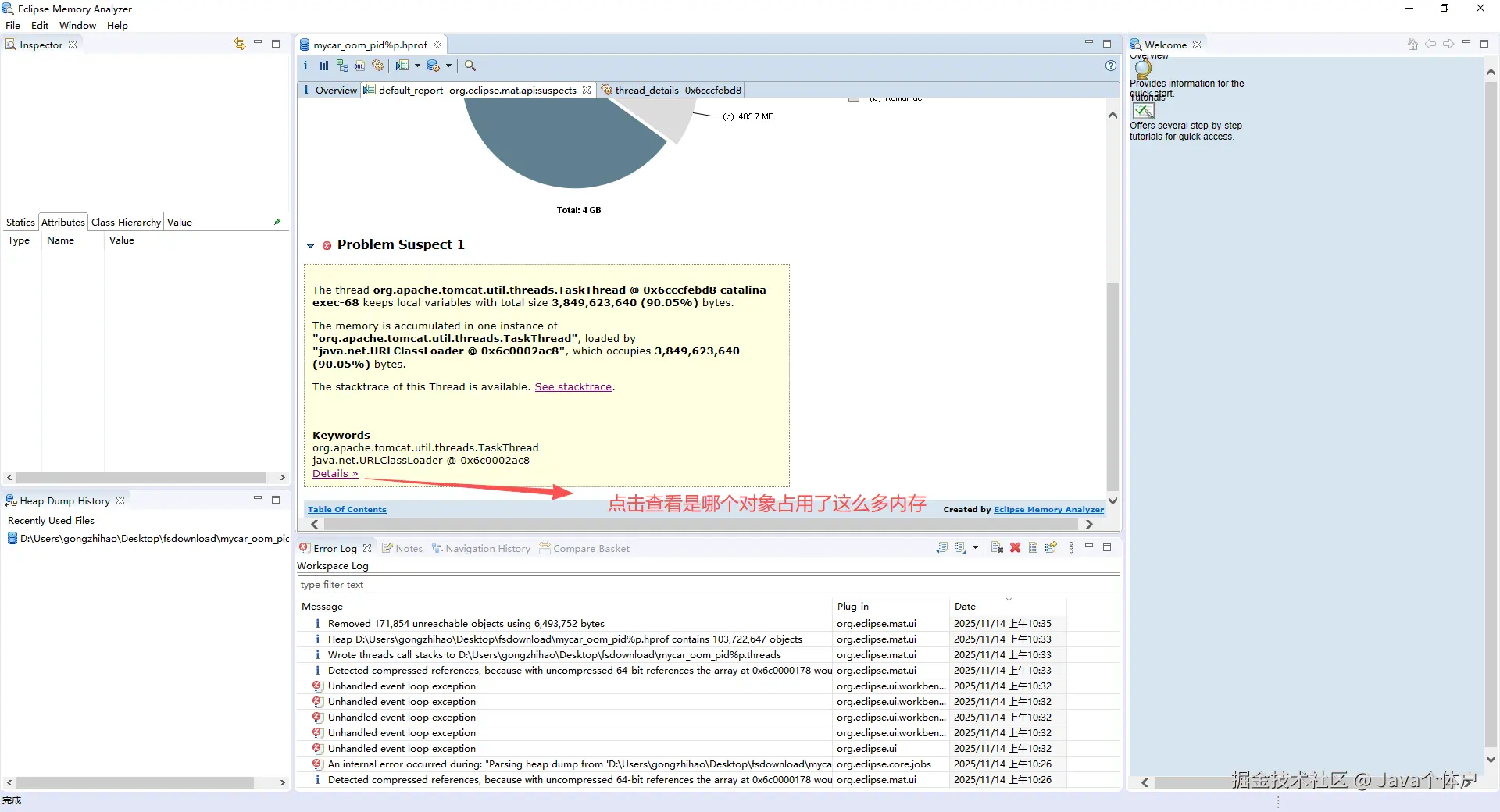The height and width of the screenshot is (812, 1500).
Task: Minimize the Heap Dump History panel
Action: 257,498
